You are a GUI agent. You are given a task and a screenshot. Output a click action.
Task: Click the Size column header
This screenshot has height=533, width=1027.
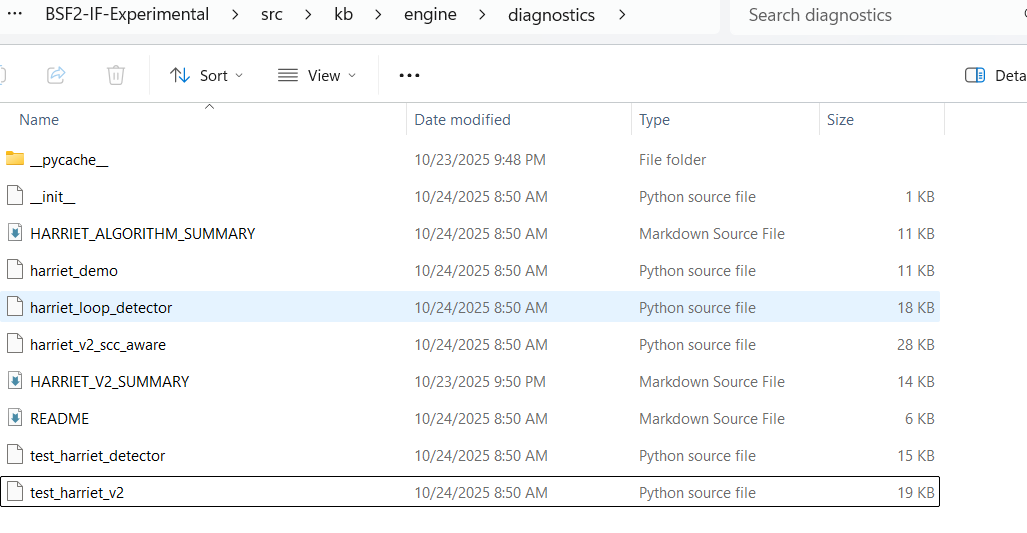click(840, 119)
